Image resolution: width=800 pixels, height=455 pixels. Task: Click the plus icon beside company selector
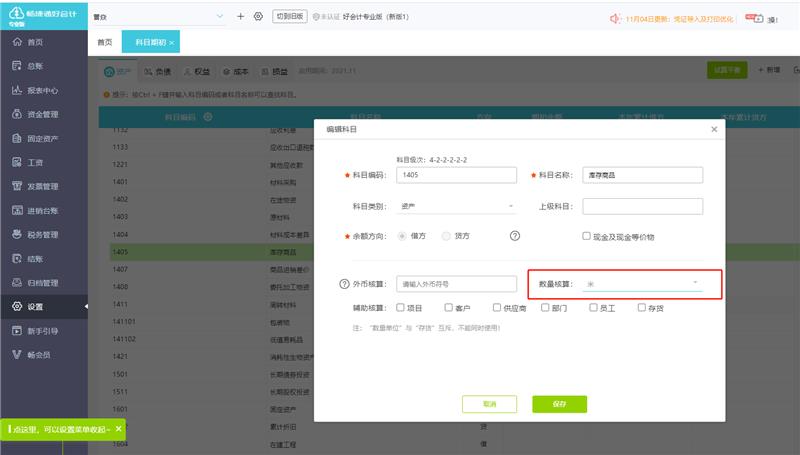coord(240,17)
